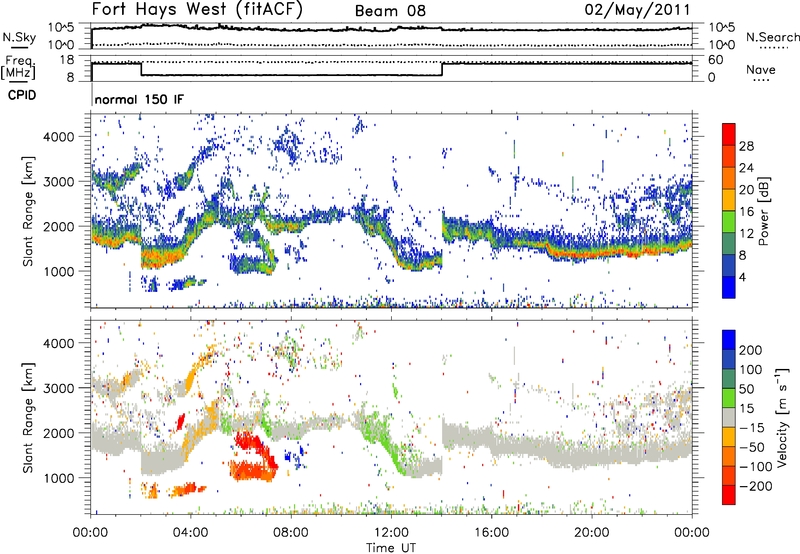Click 'Slant Range [km]' label of power panel
800x554 pixels.
[x=28, y=211]
